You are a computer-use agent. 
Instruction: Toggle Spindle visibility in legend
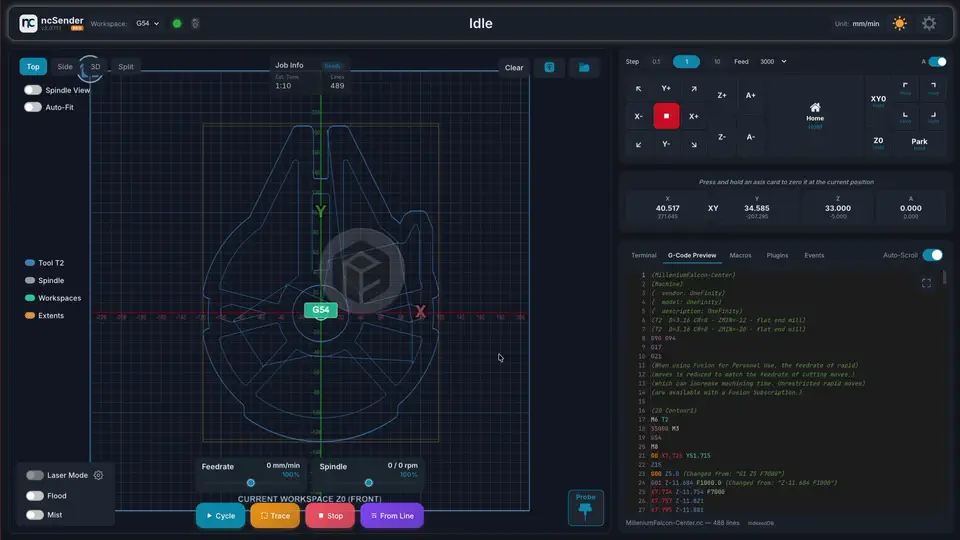pyautogui.click(x=44, y=280)
